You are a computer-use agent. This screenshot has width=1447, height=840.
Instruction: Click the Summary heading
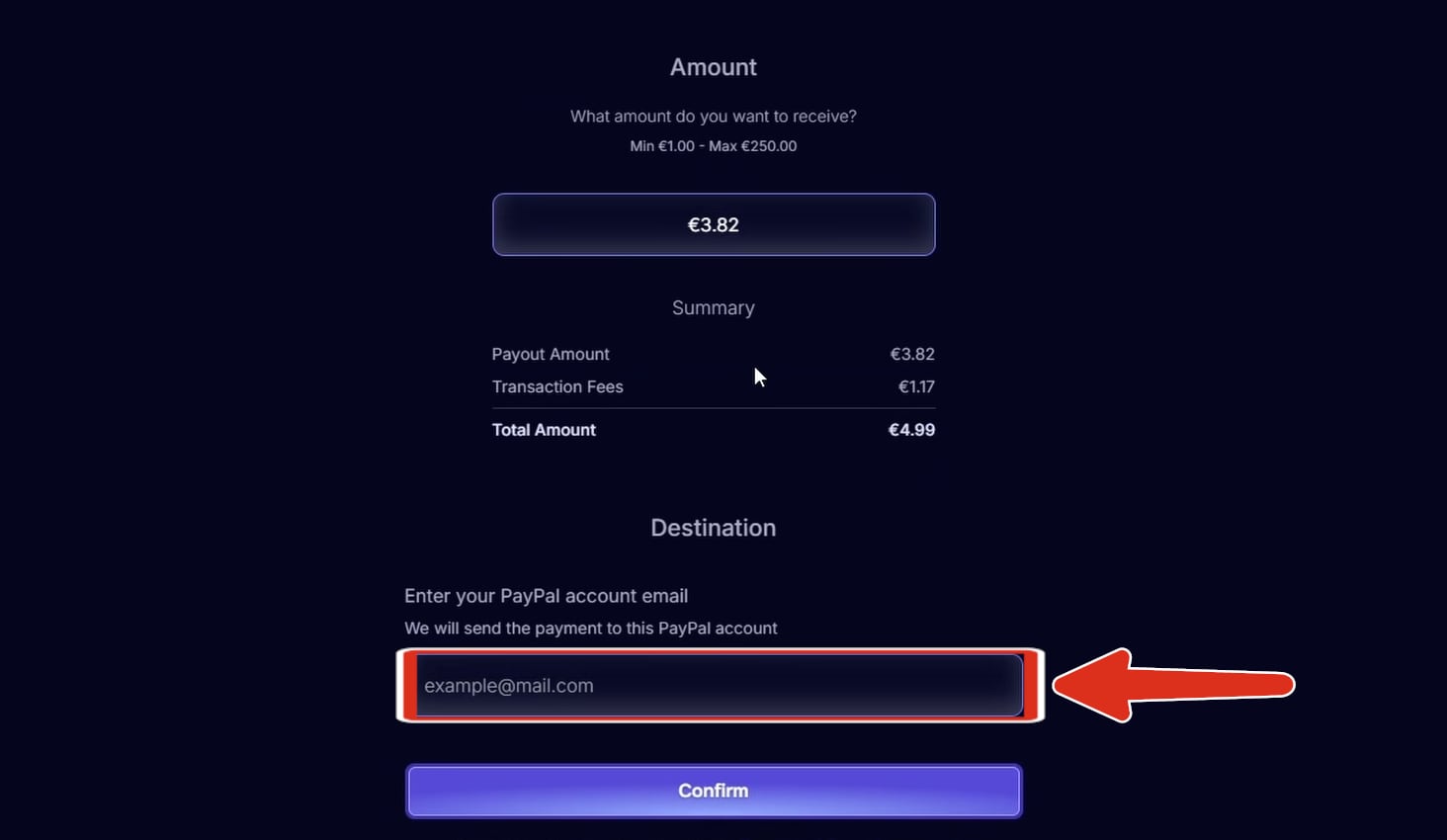click(x=714, y=308)
